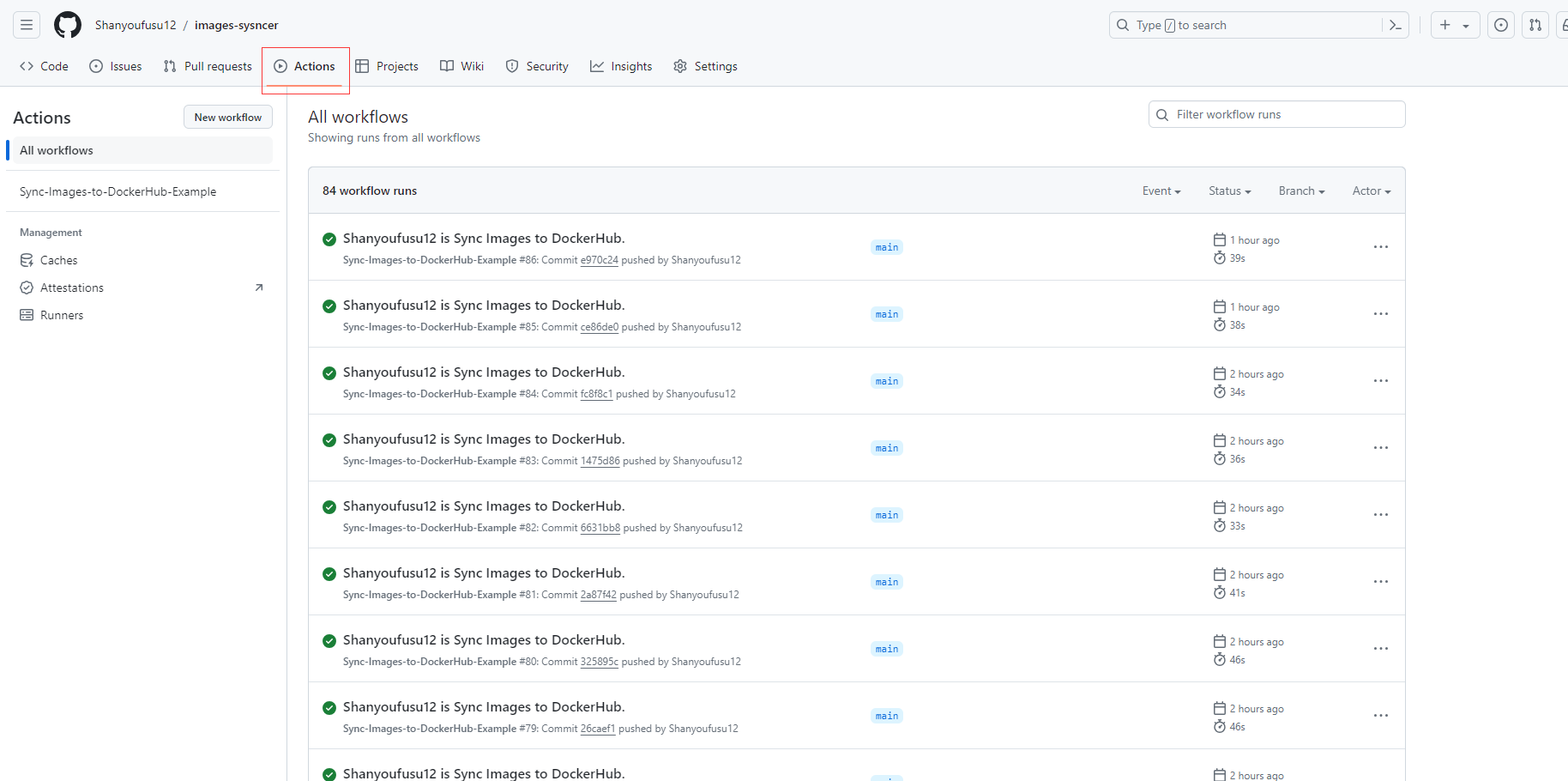Viewport: 1568px width, 781px height.
Task: Open the Issues tab
Action: 116,66
